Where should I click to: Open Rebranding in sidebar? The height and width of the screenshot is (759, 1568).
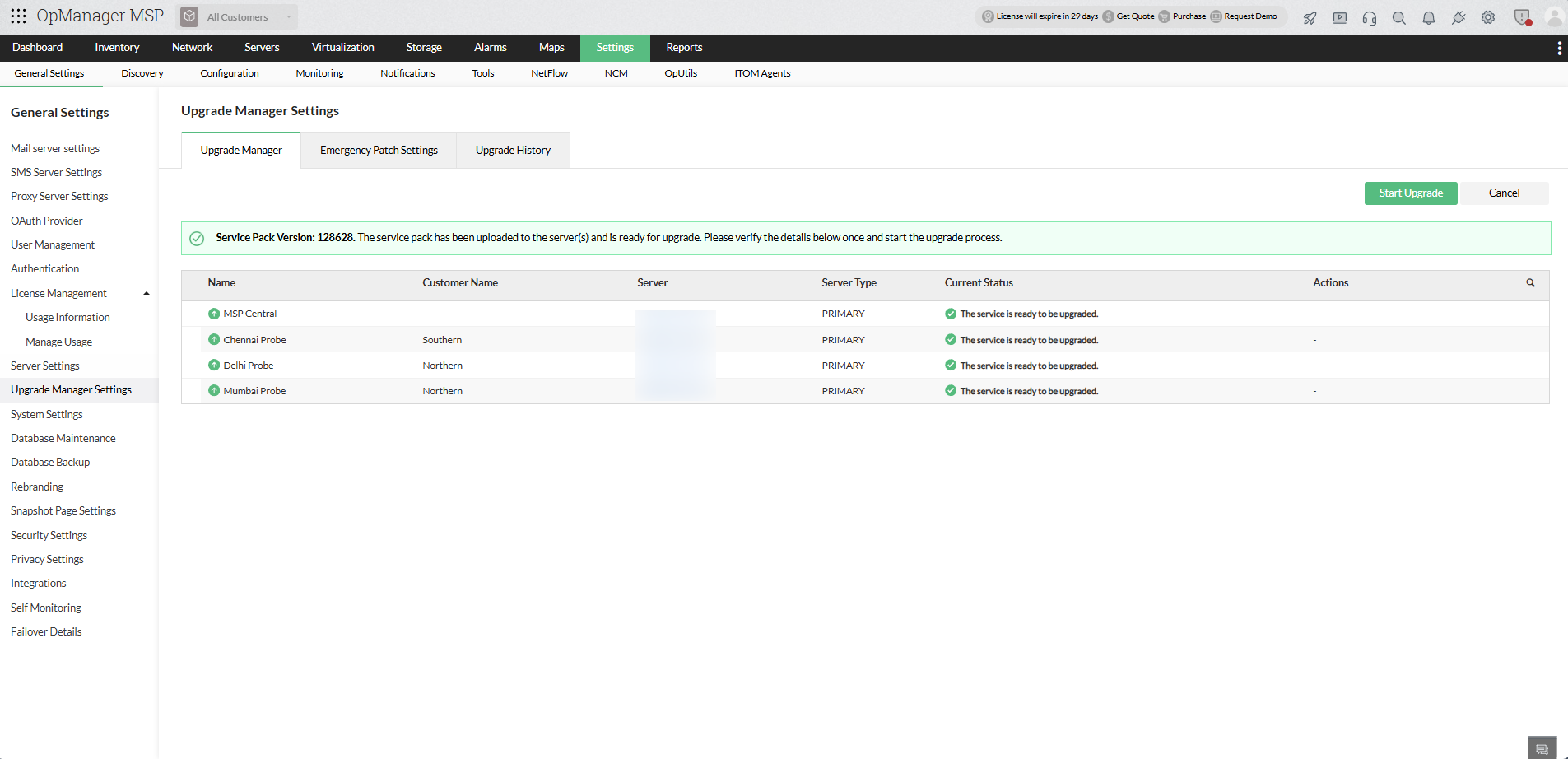point(37,487)
